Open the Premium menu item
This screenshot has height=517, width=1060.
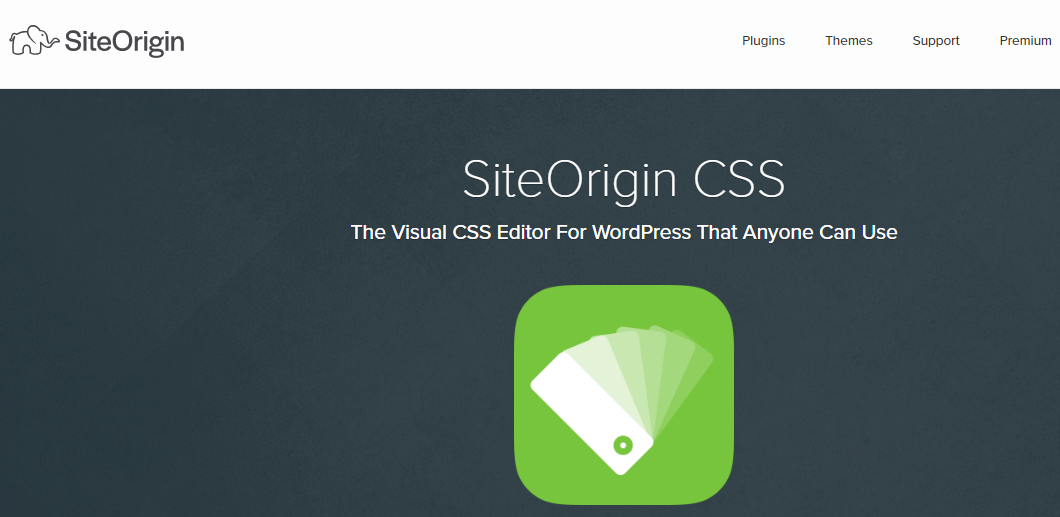1026,41
